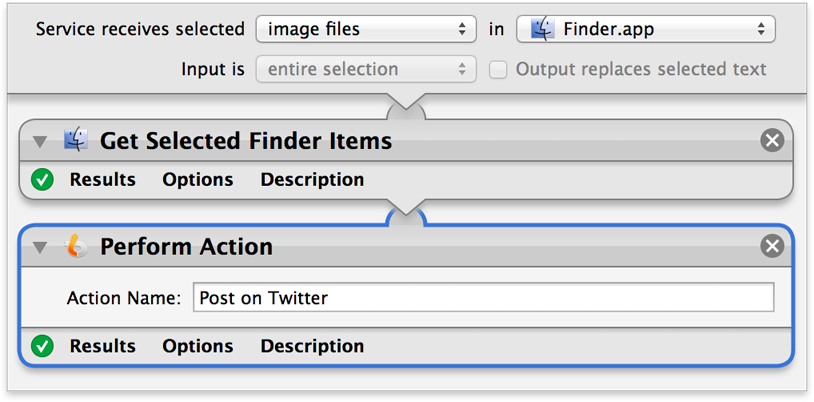Image resolution: width=814 pixels, height=402 pixels.
Task: Click the Action Name text field
Action: pos(483,298)
